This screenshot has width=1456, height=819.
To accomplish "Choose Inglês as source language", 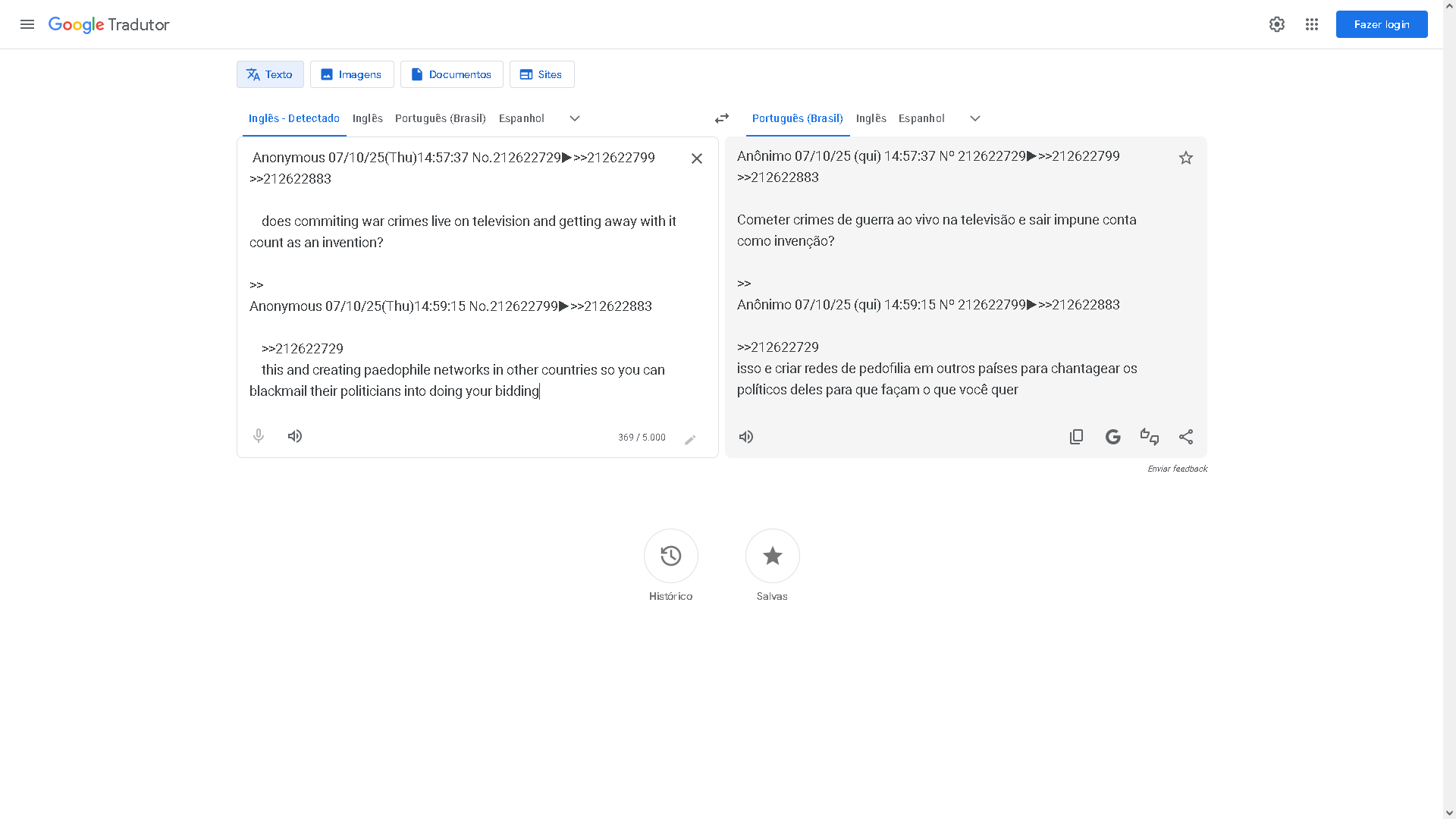I will coord(368,118).
